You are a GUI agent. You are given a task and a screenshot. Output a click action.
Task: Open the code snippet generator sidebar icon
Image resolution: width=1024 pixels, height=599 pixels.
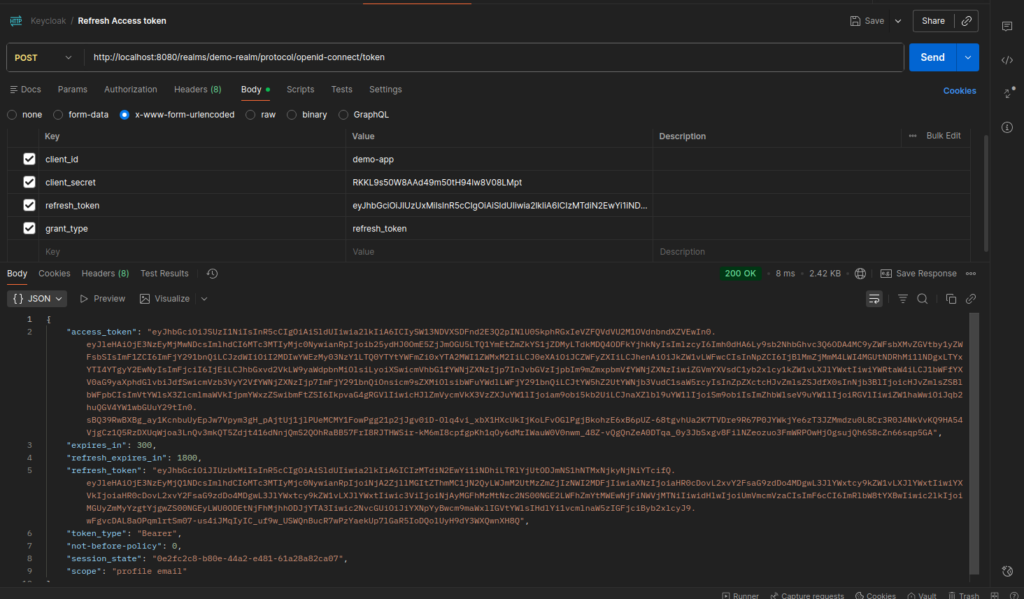1007,62
